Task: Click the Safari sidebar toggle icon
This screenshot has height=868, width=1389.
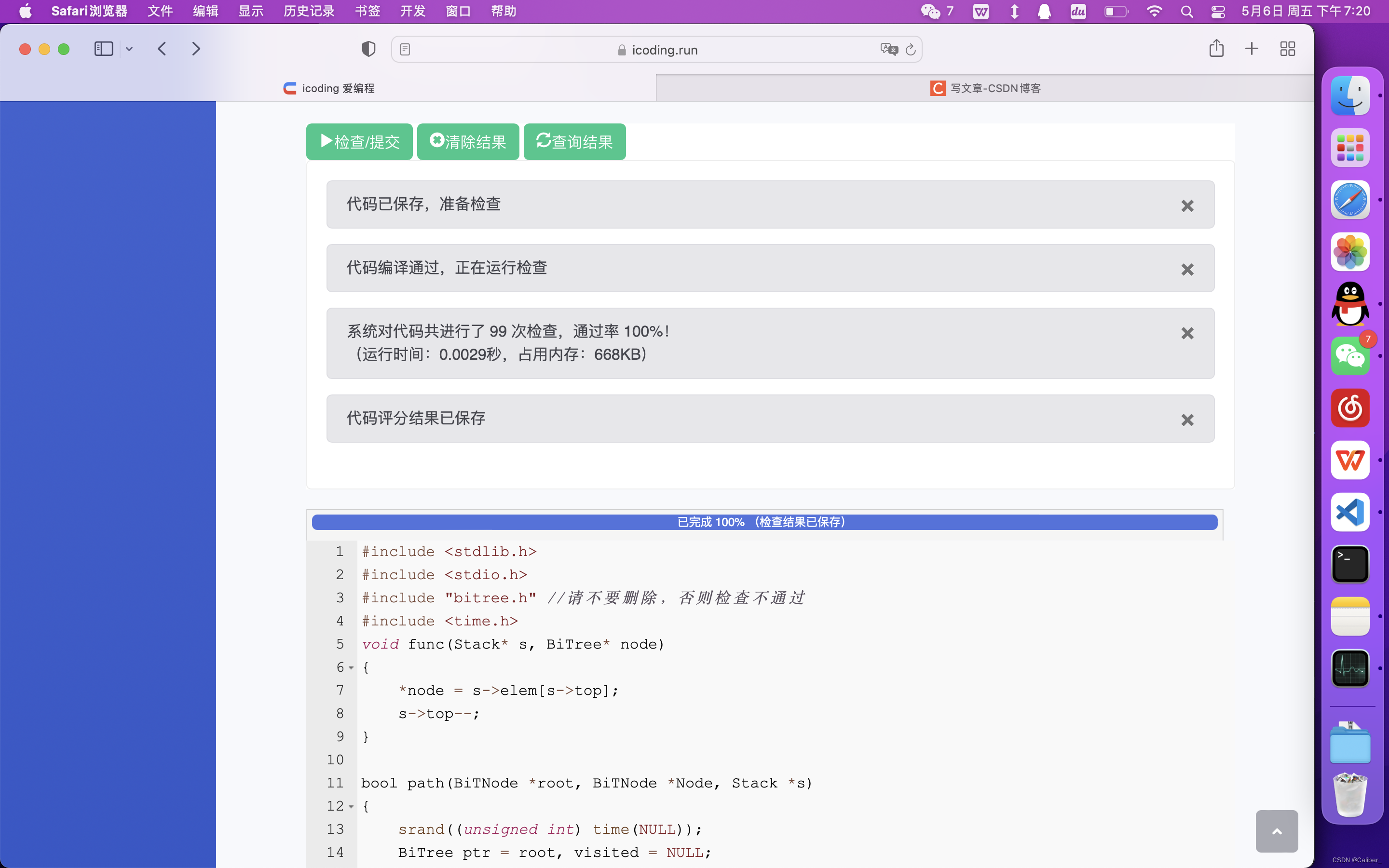Action: point(103,49)
